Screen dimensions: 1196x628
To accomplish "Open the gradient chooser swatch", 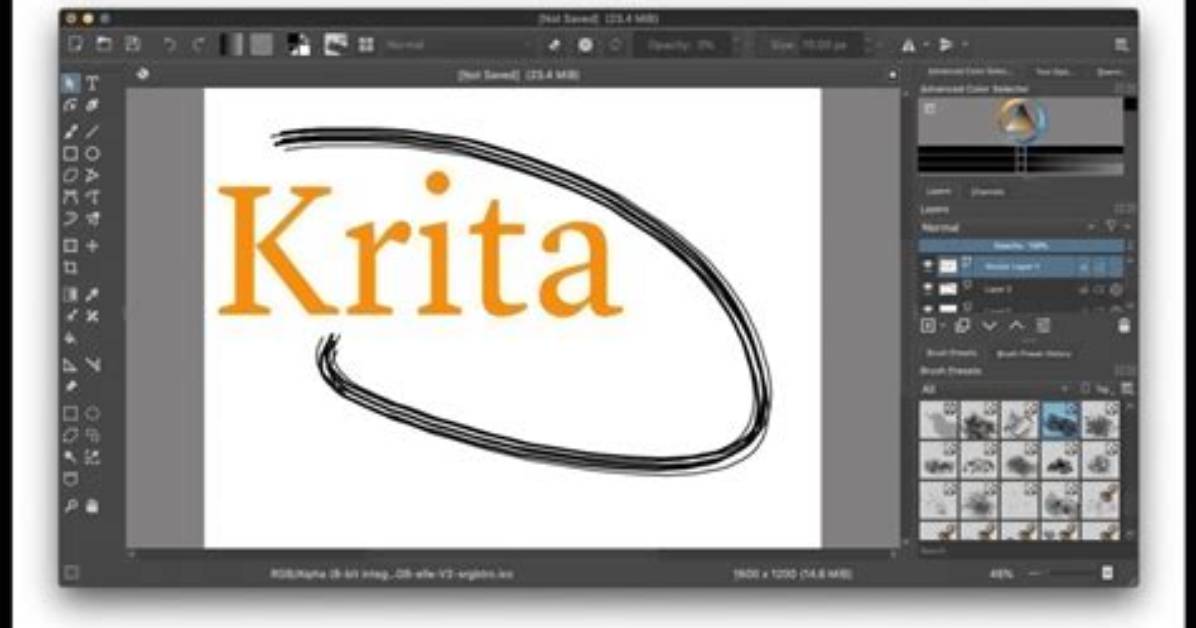I will click(x=231, y=45).
